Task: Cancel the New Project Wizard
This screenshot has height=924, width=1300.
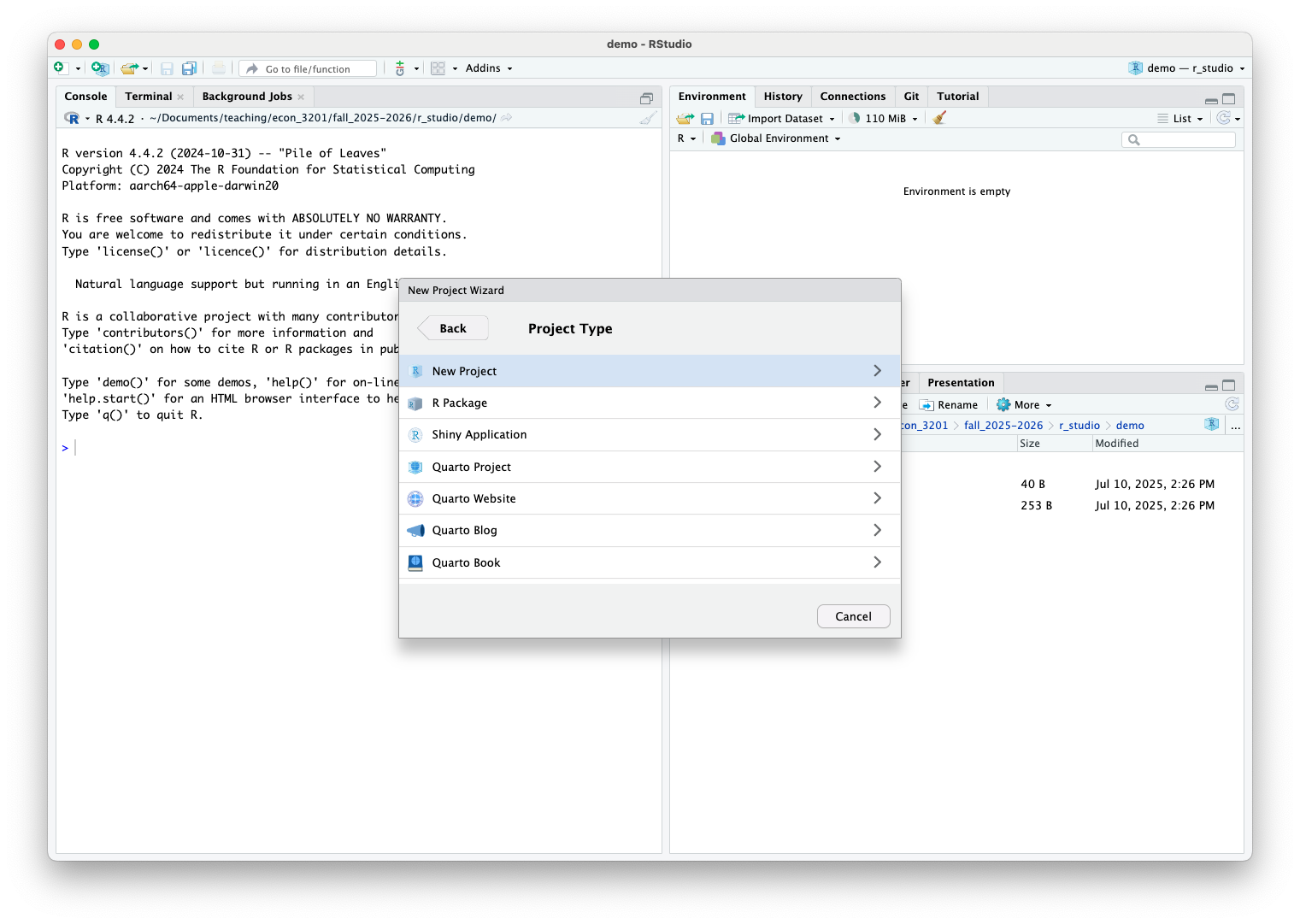Action: (x=852, y=616)
